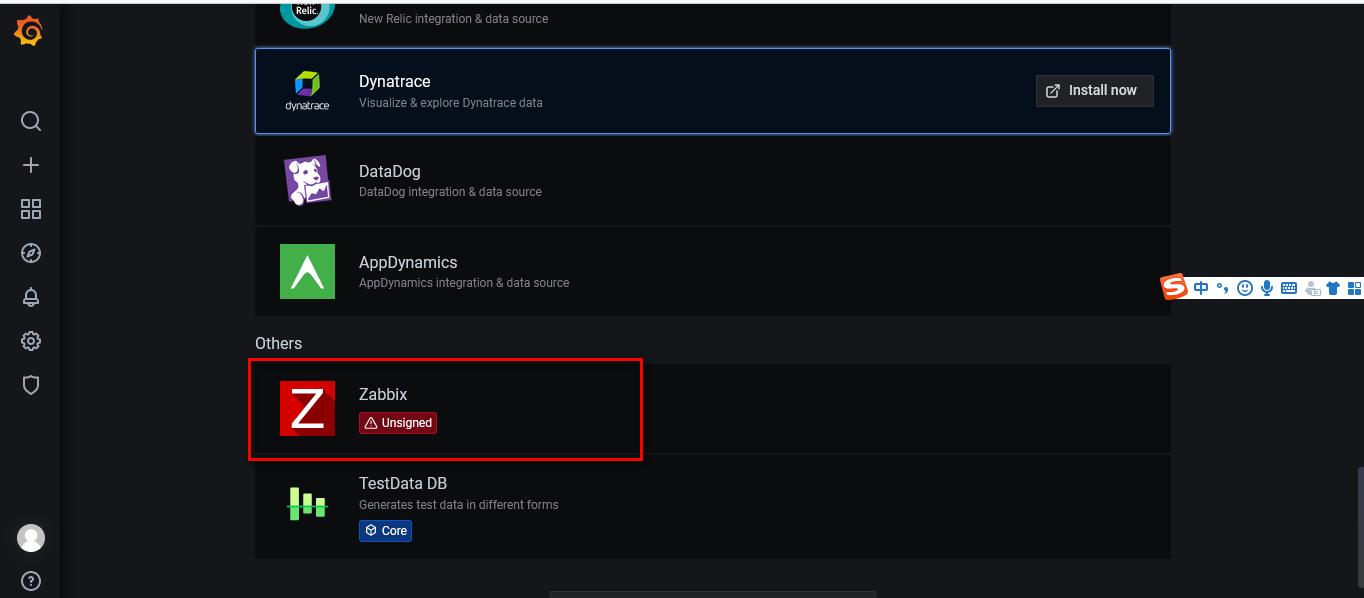Click the Dynatrace logo

[307, 90]
